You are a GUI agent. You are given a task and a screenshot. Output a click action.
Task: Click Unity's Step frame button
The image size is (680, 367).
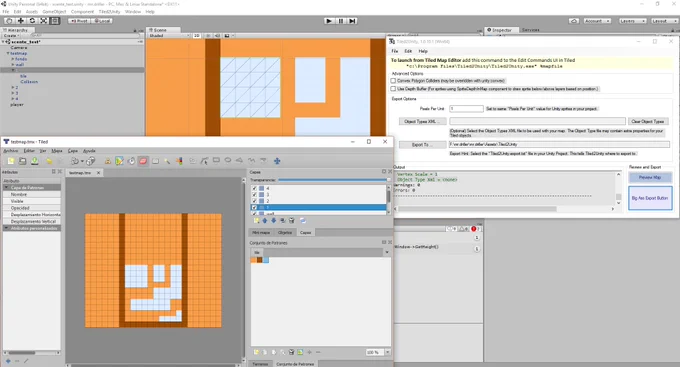click(352, 21)
